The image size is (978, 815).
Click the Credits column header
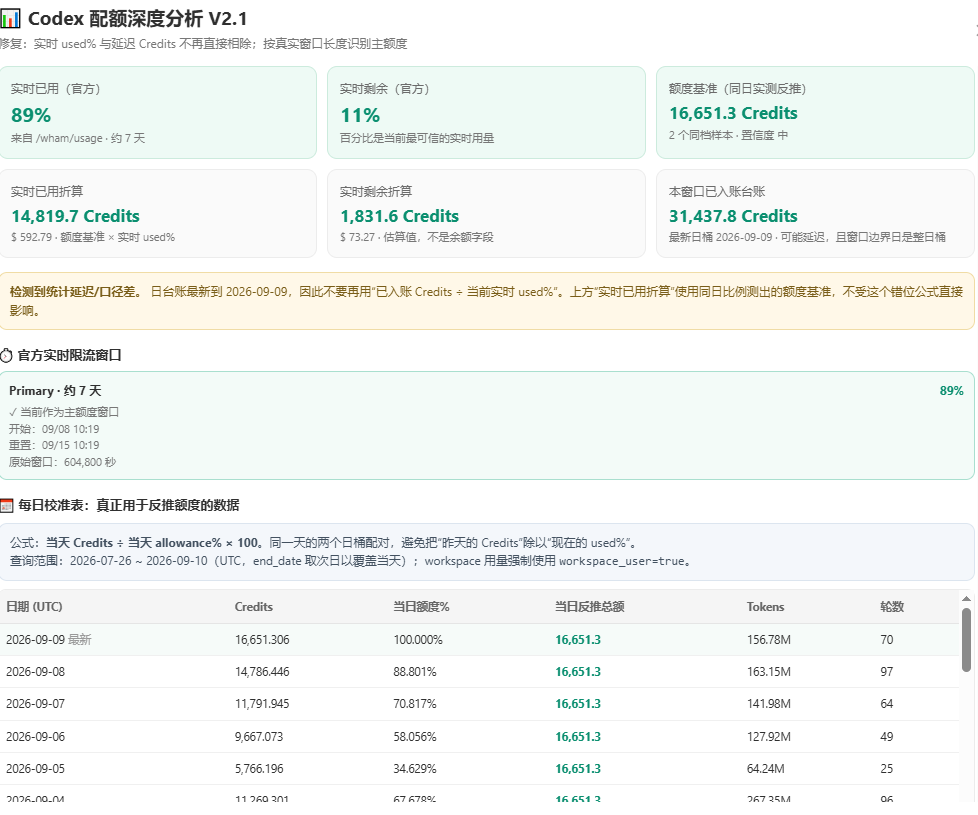254,607
